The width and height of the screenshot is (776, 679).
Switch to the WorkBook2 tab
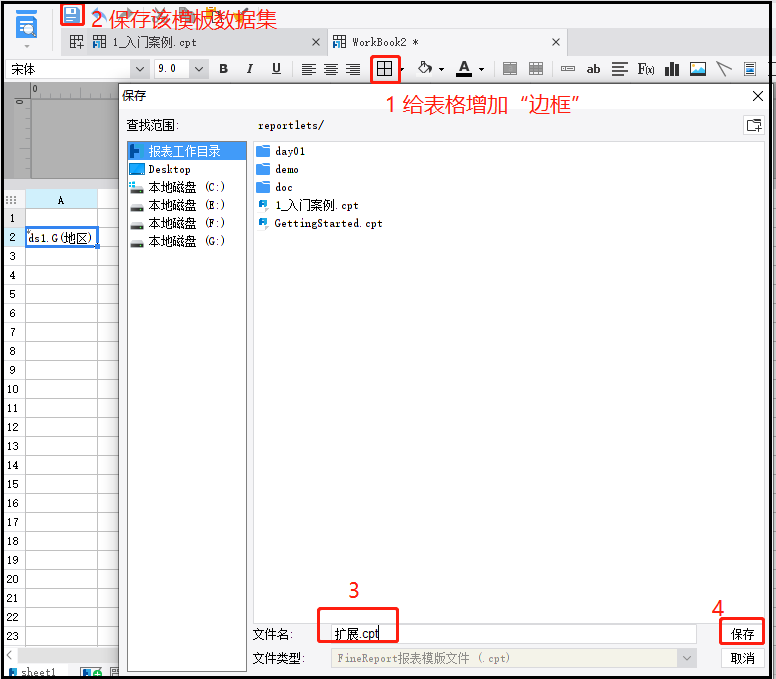(x=385, y=42)
